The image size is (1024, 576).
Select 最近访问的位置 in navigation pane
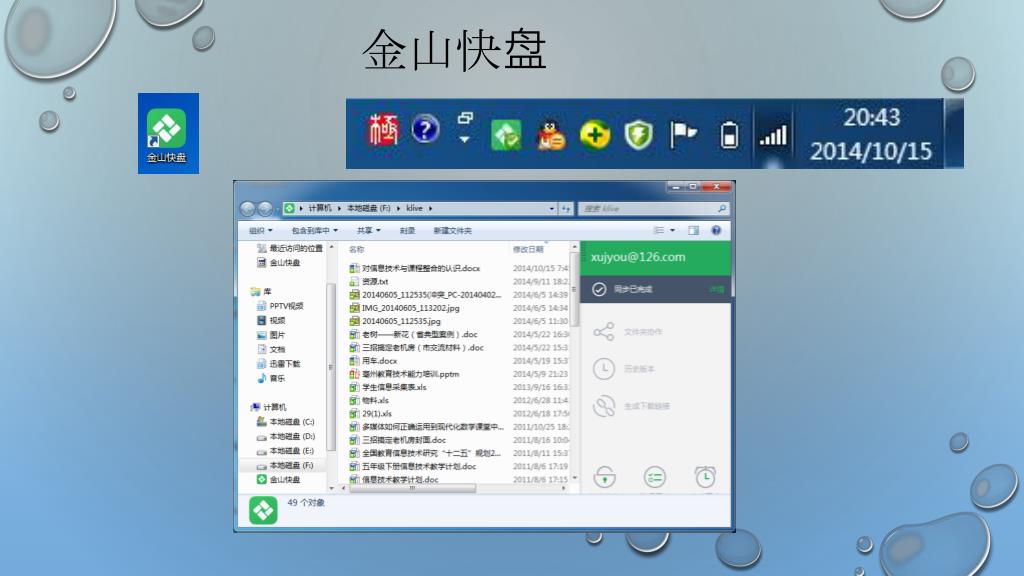289,248
